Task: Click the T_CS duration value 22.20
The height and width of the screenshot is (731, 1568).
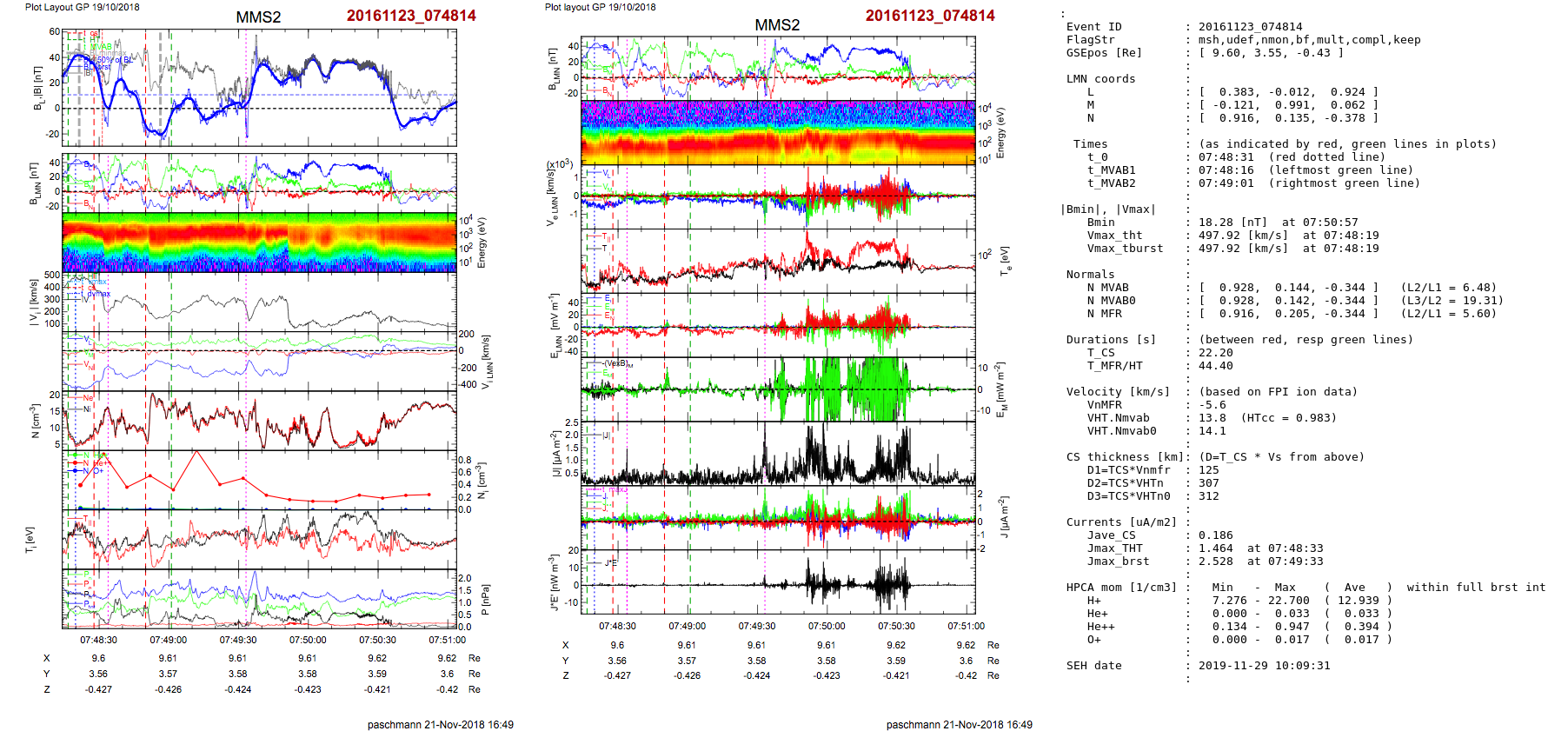Action: pos(1215,353)
